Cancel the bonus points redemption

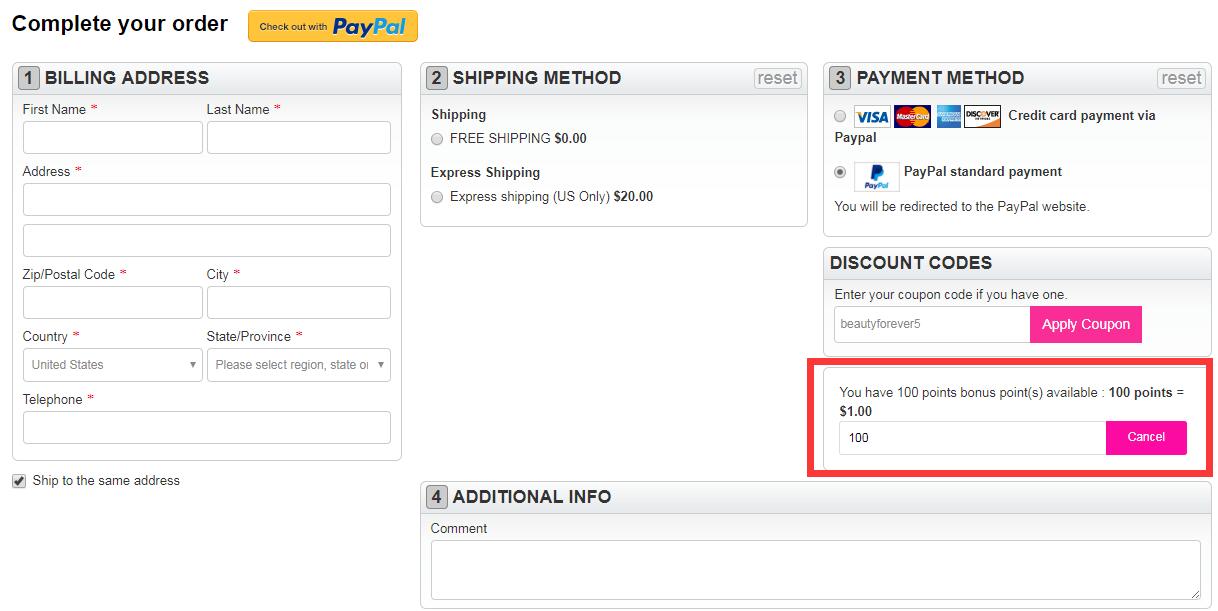(x=1146, y=437)
